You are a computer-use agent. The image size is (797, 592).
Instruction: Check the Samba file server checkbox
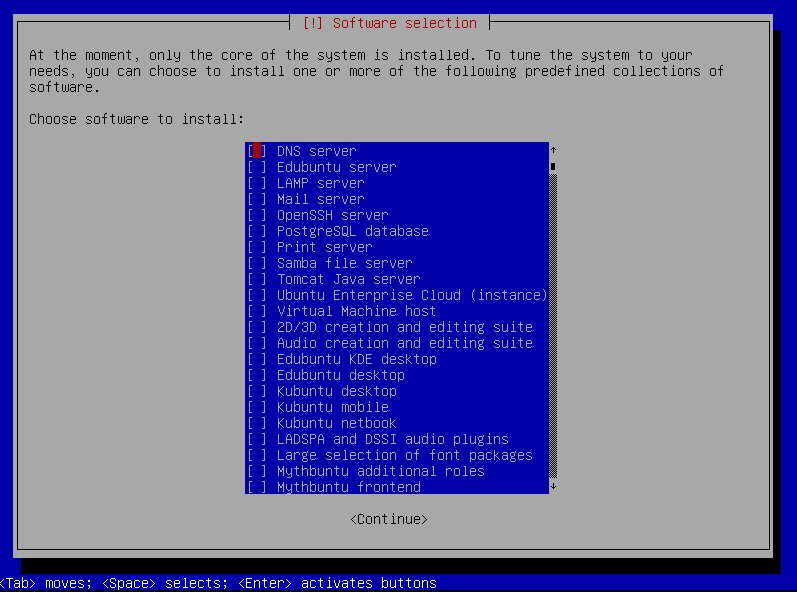click(257, 263)
